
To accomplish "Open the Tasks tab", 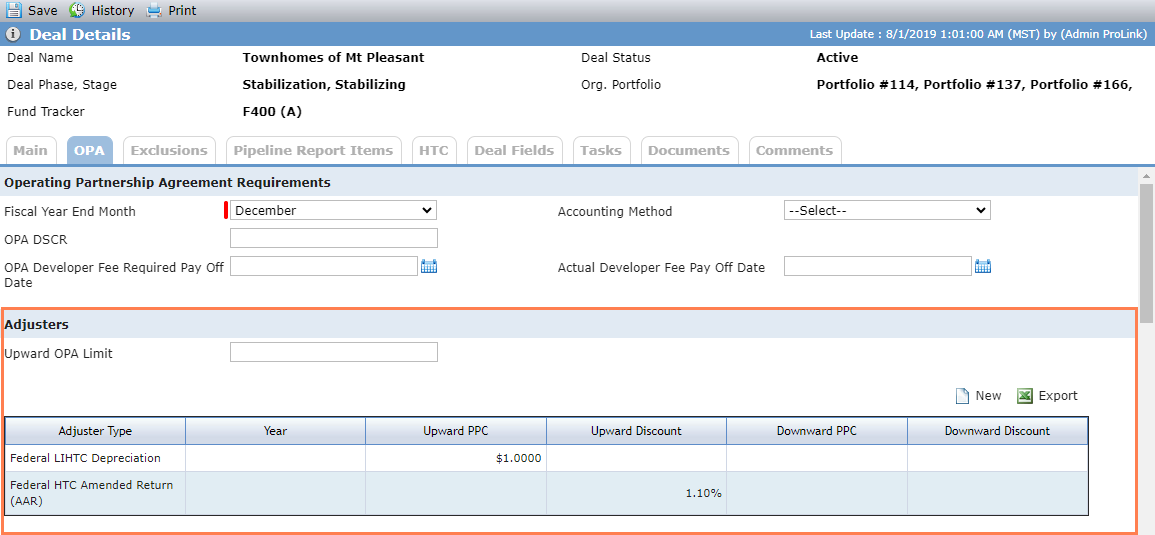I will click(x=601, y=150).
